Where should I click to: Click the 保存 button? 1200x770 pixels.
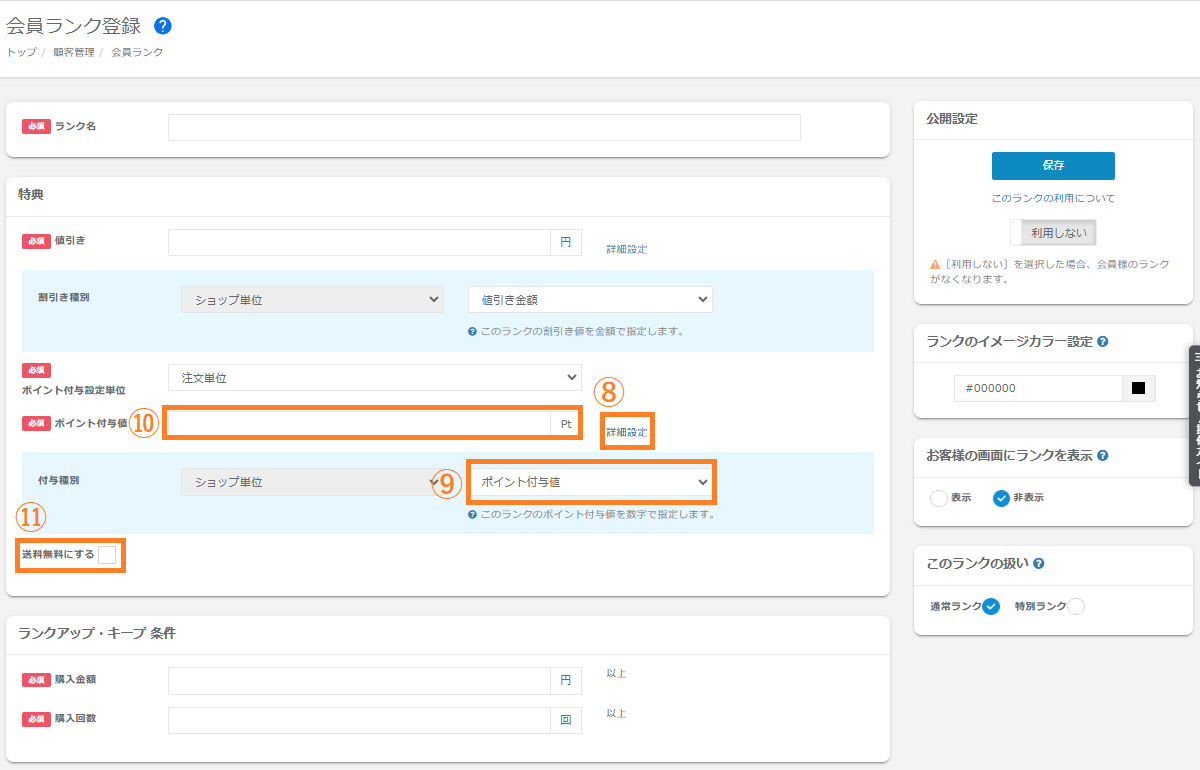[x=1053, y=166]
